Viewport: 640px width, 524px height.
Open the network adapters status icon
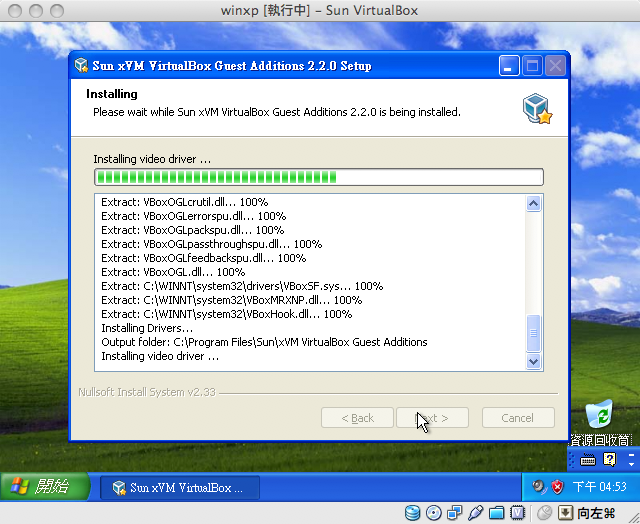454,513
